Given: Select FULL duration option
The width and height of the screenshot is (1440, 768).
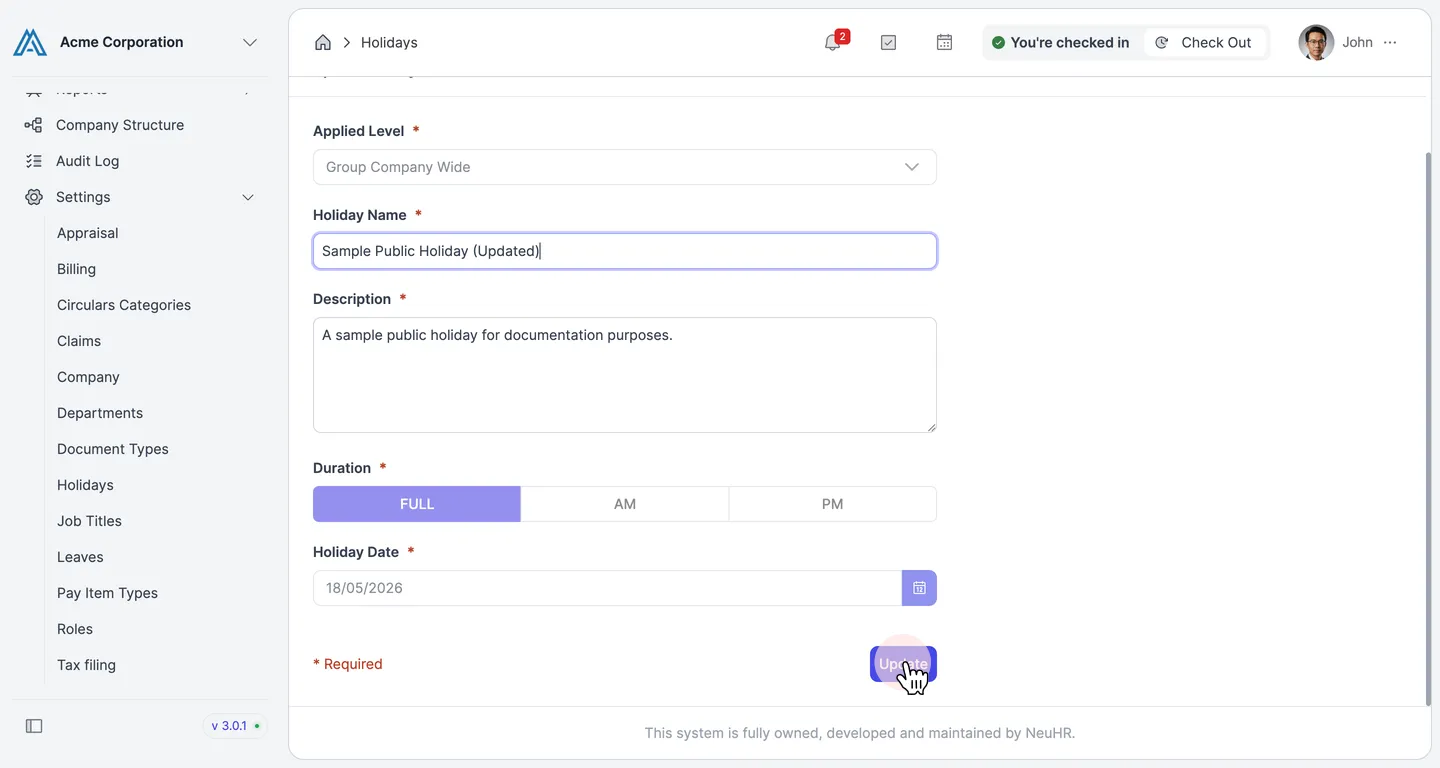Looking at the screenshot, I should coord(417,504).
